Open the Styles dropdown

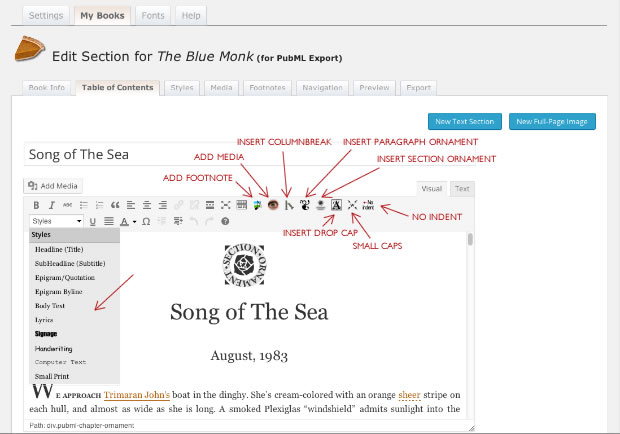point(56,221)
